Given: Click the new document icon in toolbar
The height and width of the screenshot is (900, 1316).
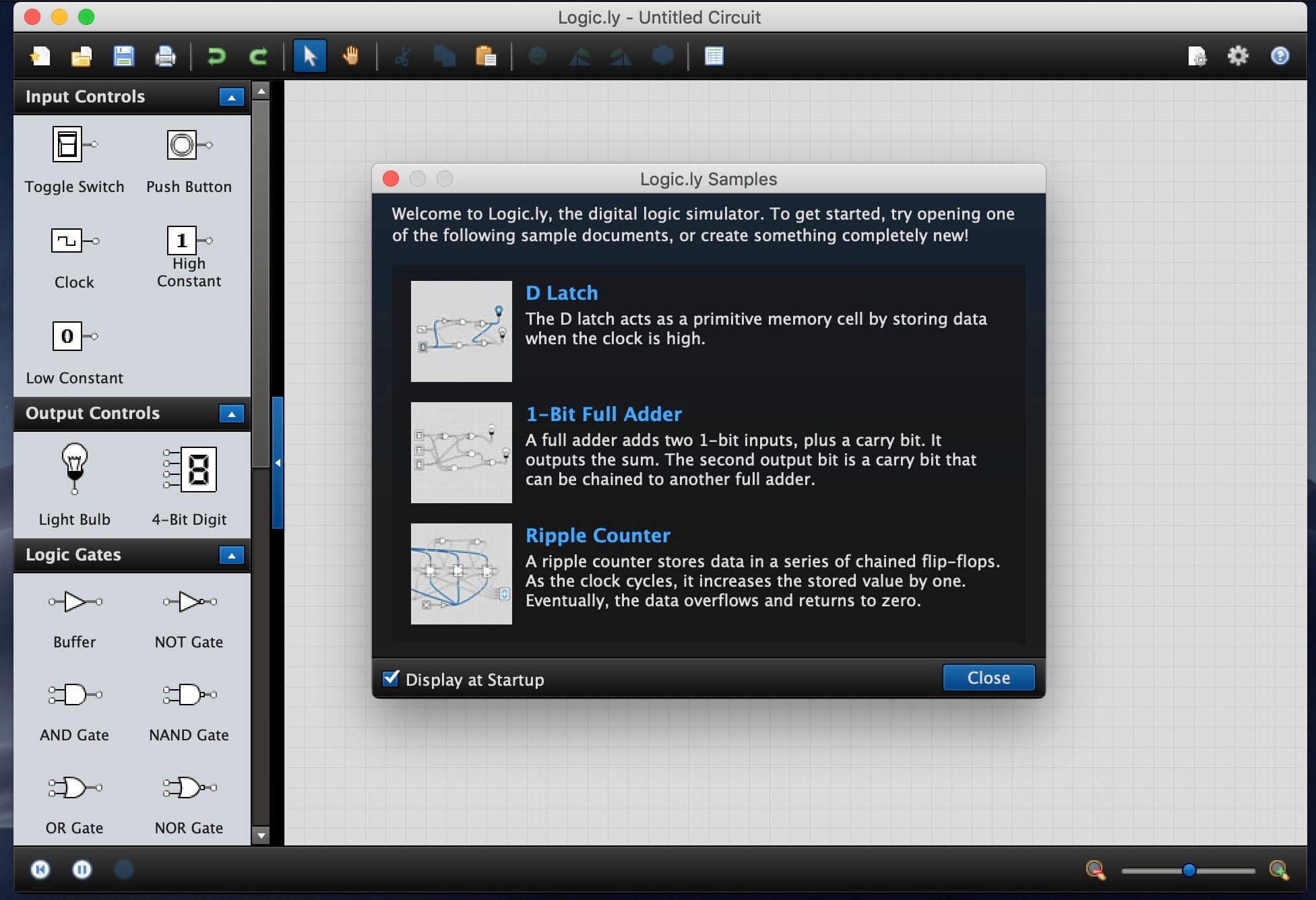Looking at the screenshot, I should click(40, 56).
